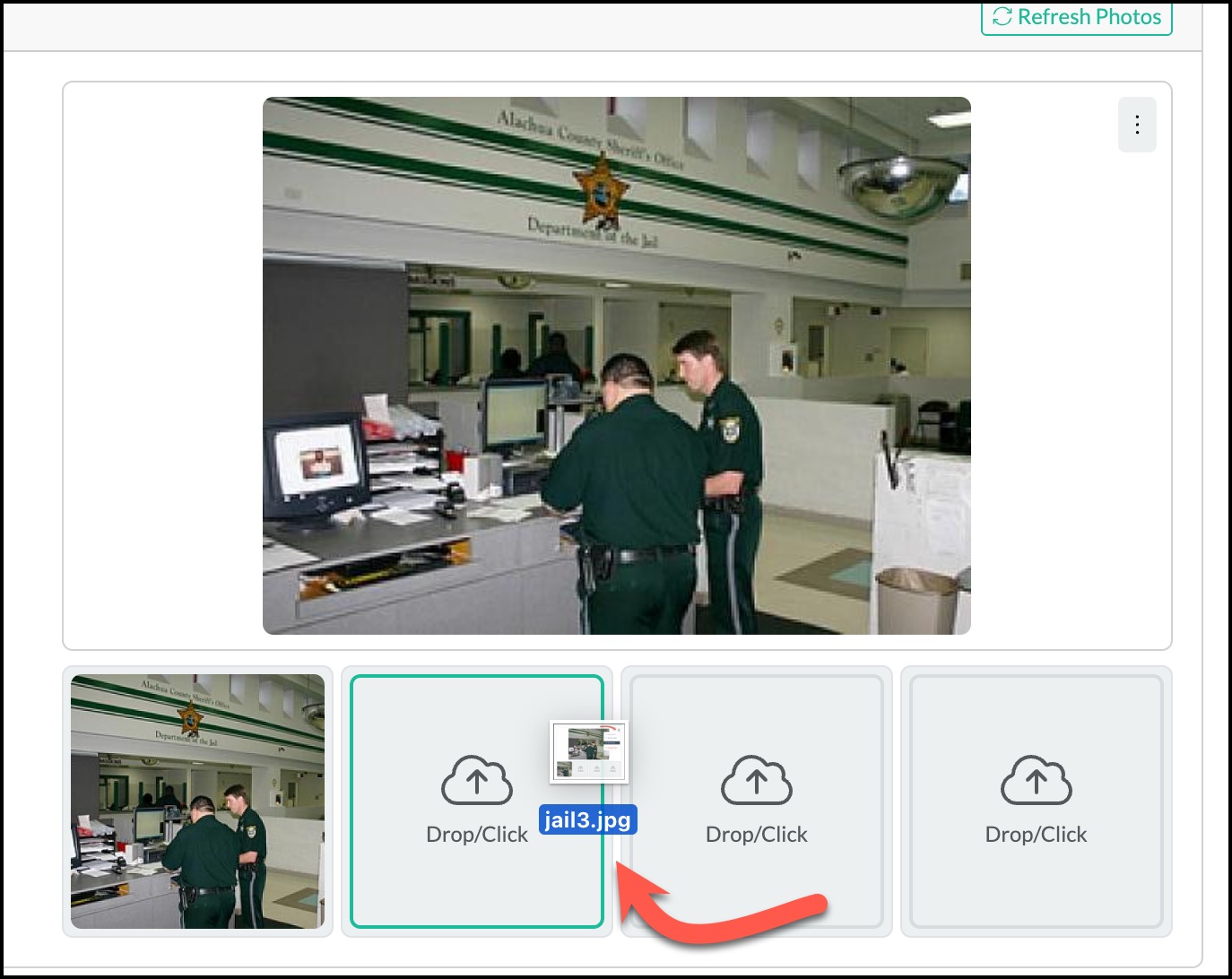
Task: Select the uploaded jail photo thumbnail
Action: 197,801
